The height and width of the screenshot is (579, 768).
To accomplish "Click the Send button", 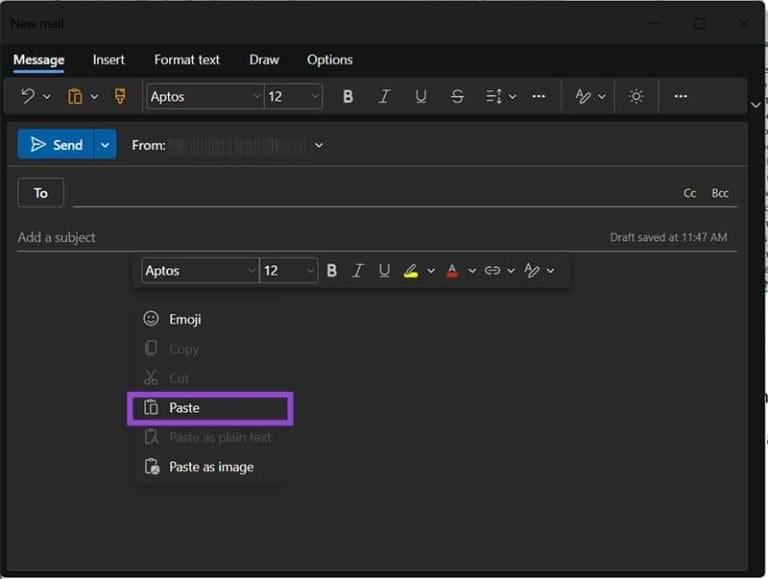I will pyautogui.click(x=56, y=145).
